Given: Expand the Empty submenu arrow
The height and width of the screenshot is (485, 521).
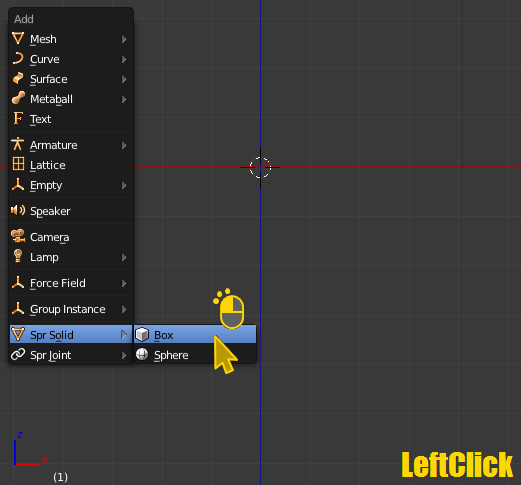Looking at the screenshot, I should click(124, 185).
